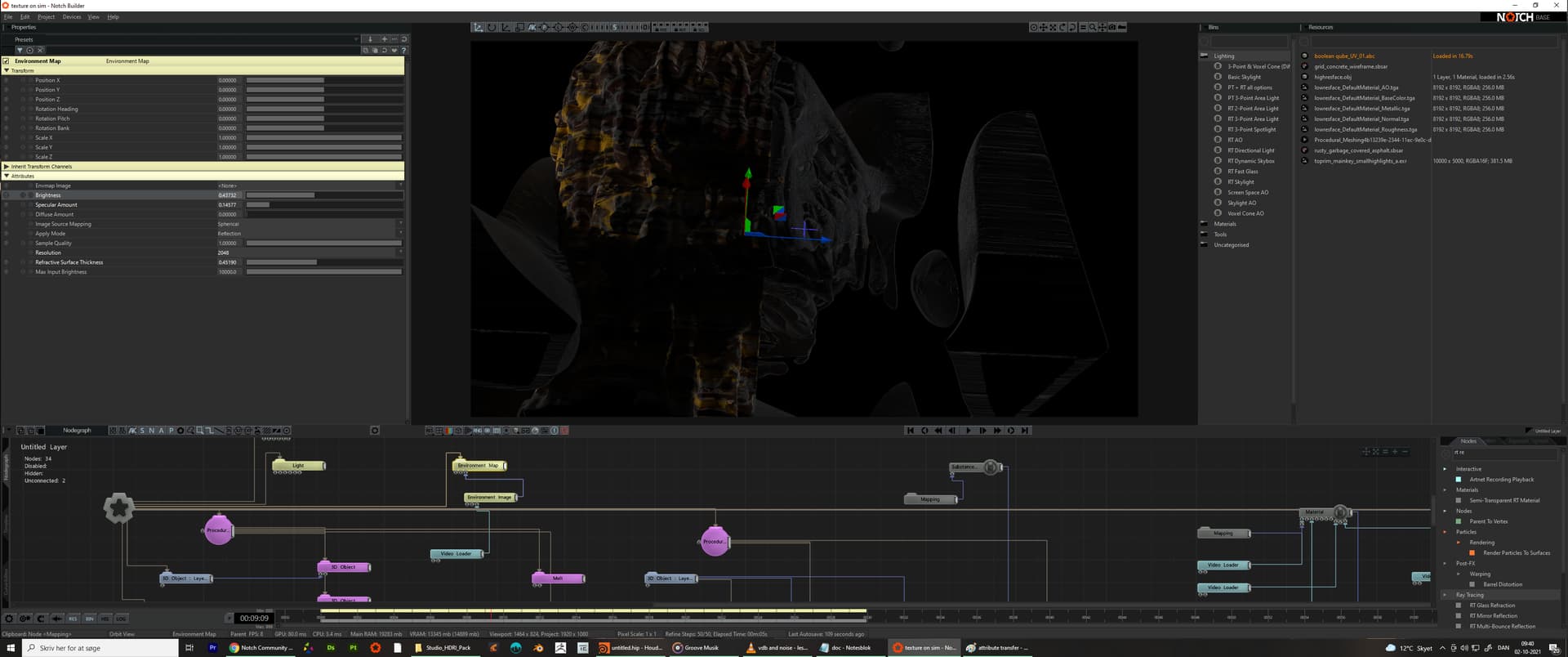
Task: Click the Light node in the nodegraph
Action: pos(298,466)
